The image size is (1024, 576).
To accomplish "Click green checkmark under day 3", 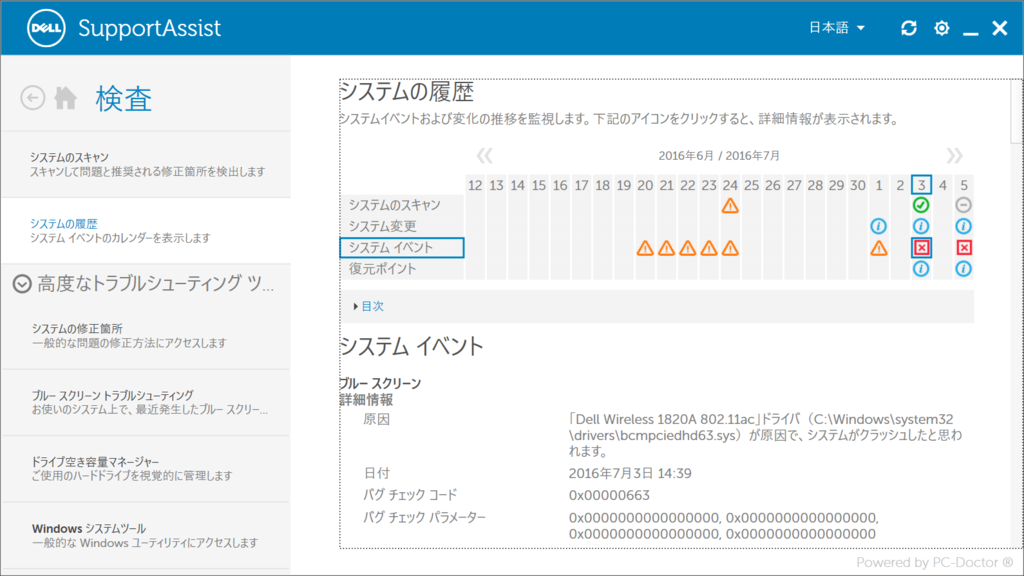I will [x=921, y=205].
